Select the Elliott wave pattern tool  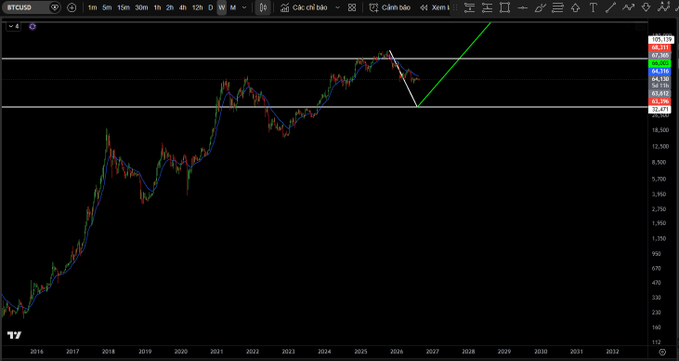pyautogui.click(x=663, y=6)
